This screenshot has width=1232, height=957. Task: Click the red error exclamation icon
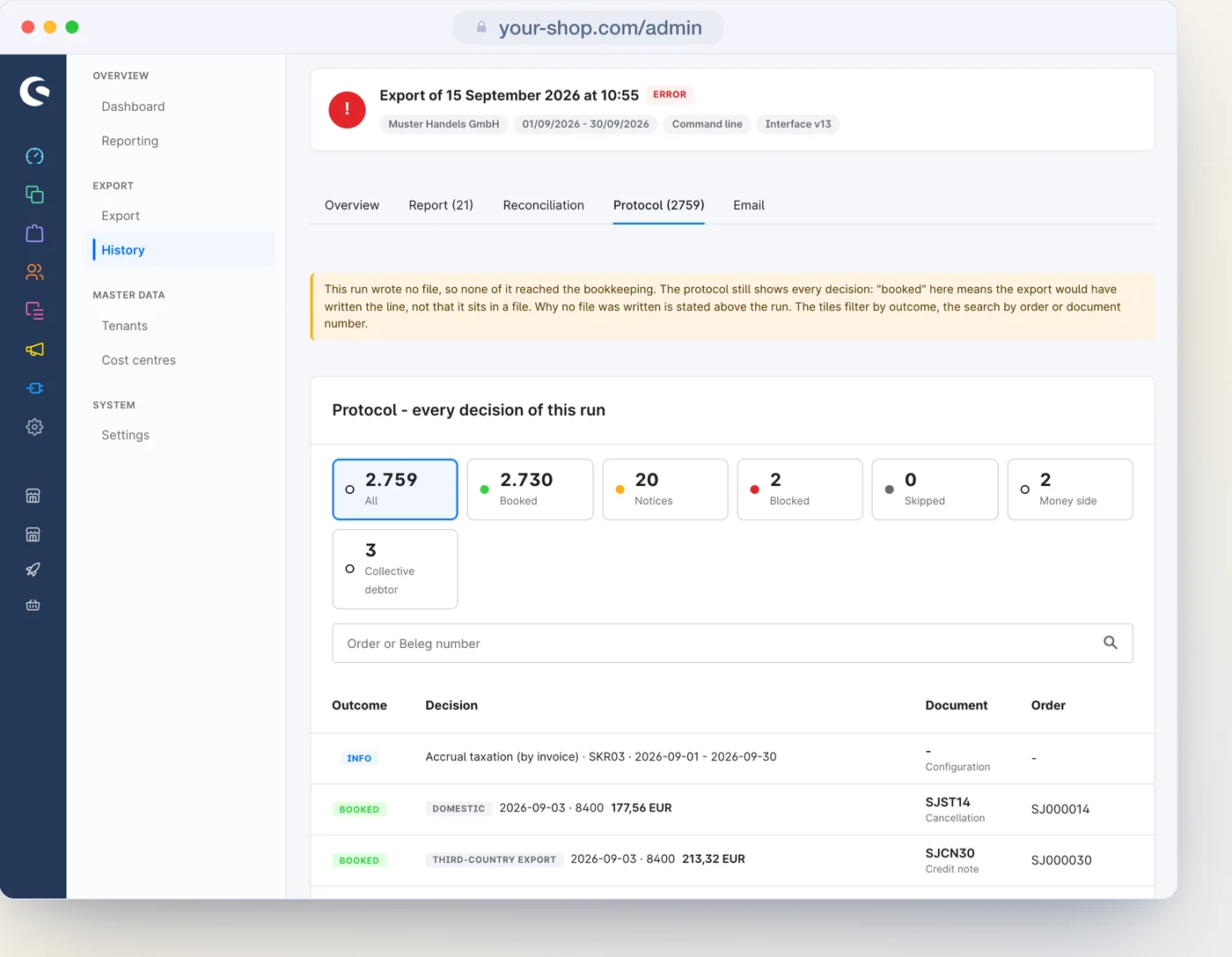347,110
